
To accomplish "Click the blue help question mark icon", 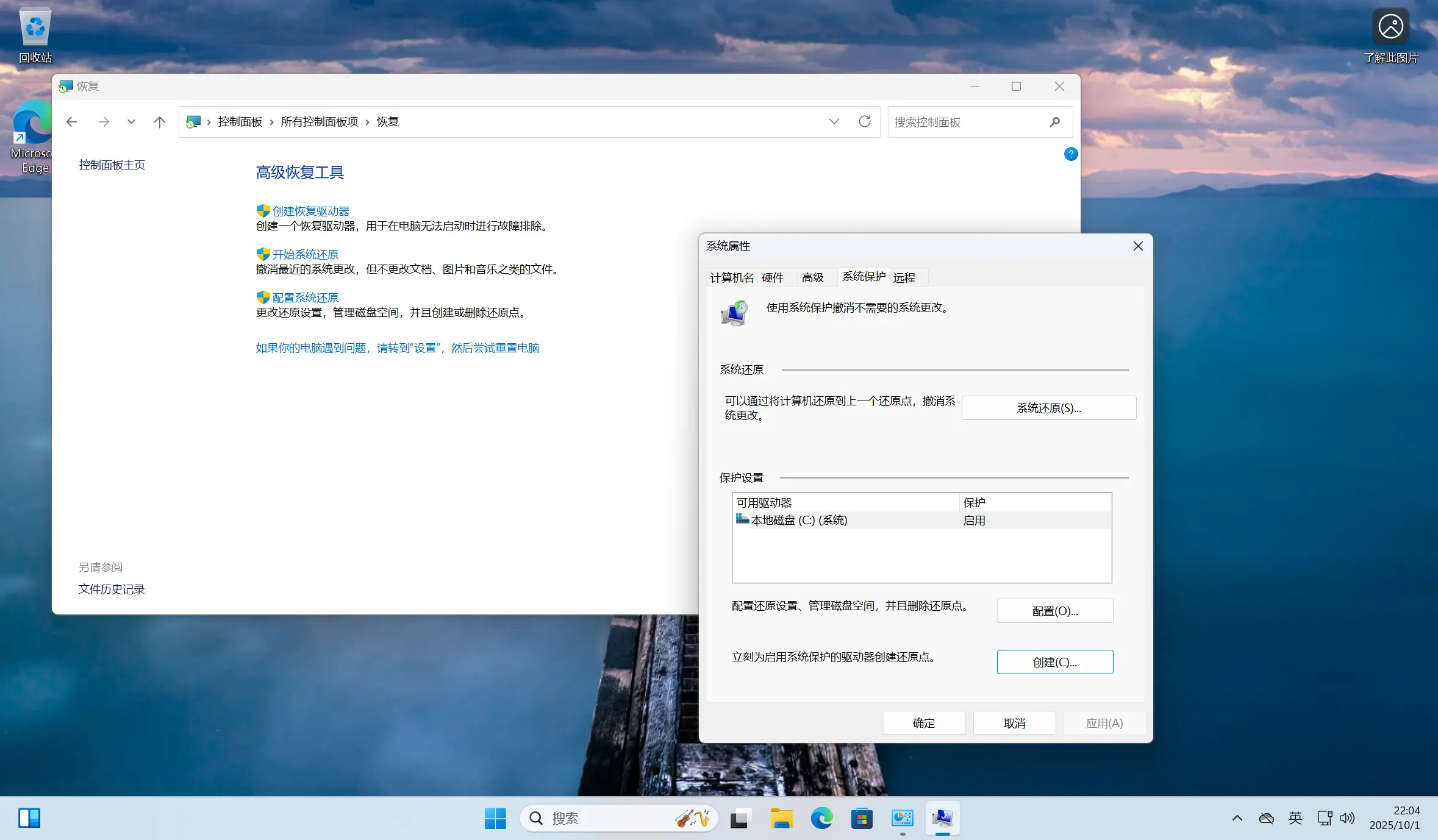I will [x=1070, y=154].
